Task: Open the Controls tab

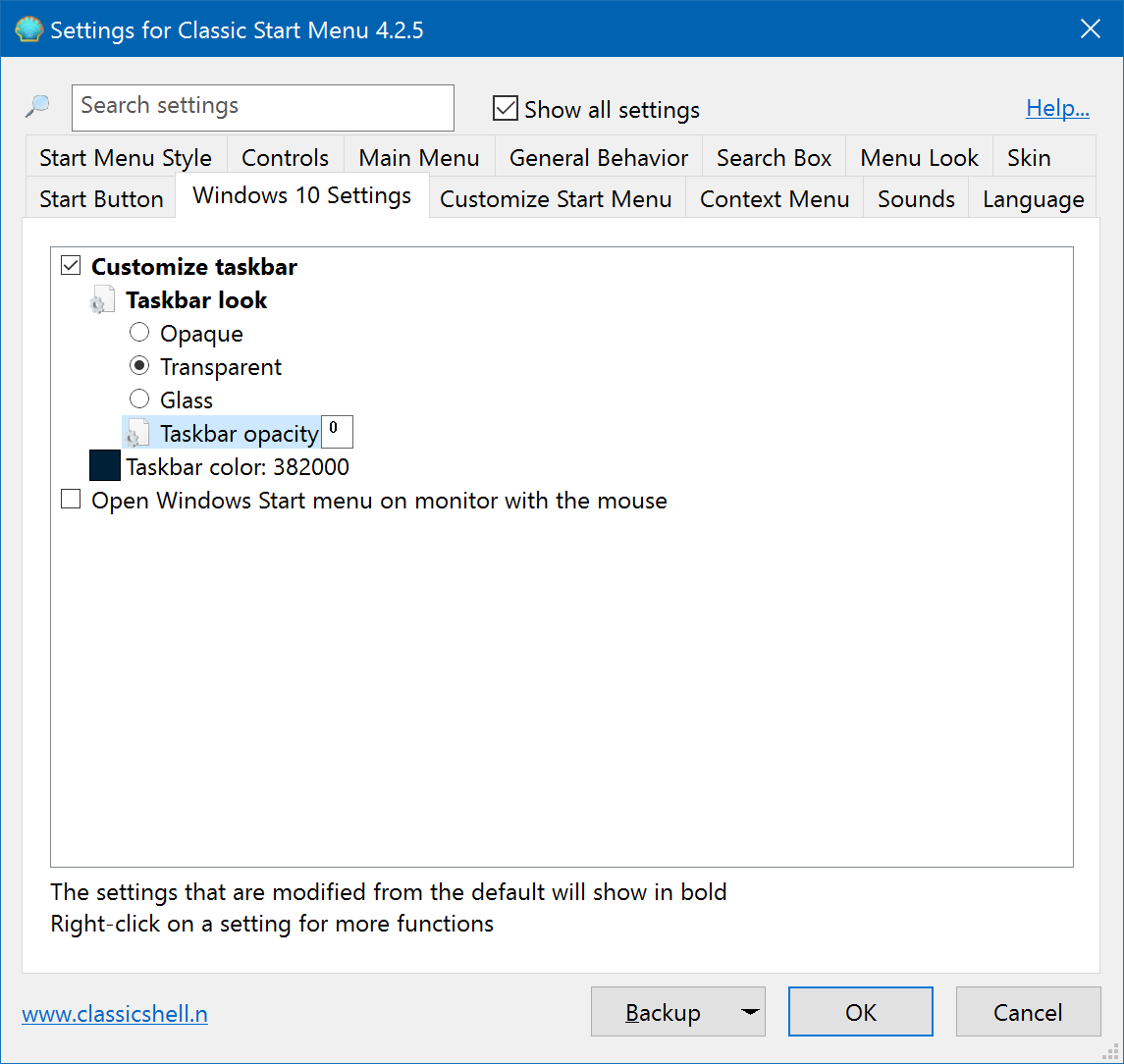Action: pos(285,157)
